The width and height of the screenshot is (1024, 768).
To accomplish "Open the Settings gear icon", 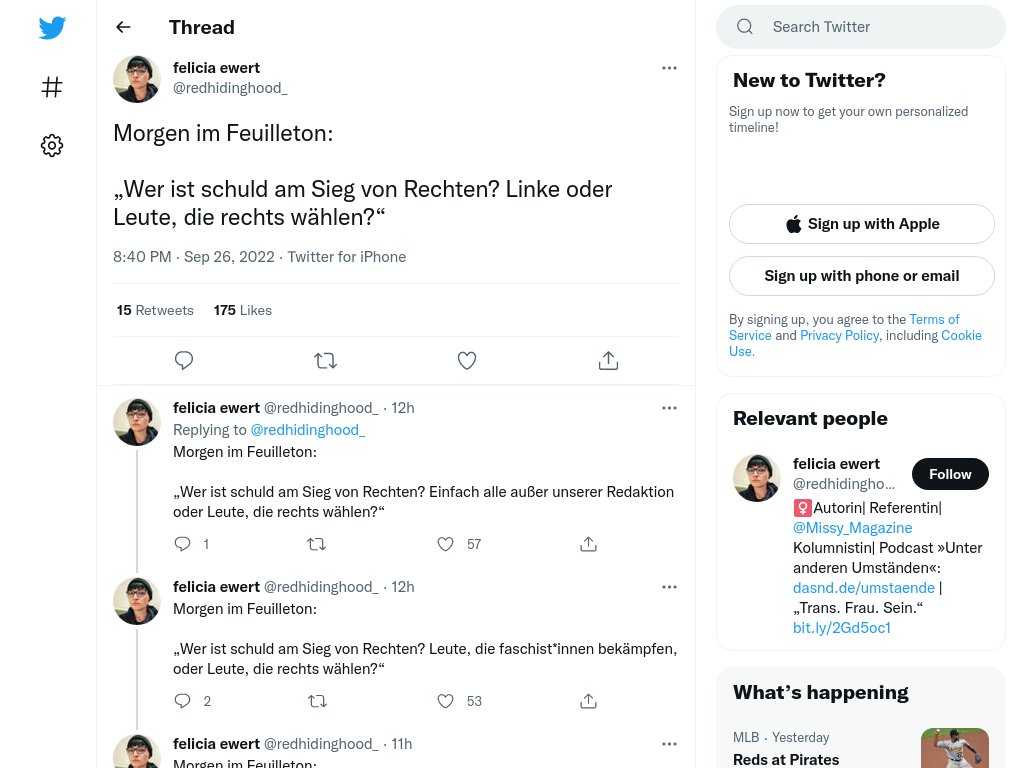I will (x=52, y=145).
